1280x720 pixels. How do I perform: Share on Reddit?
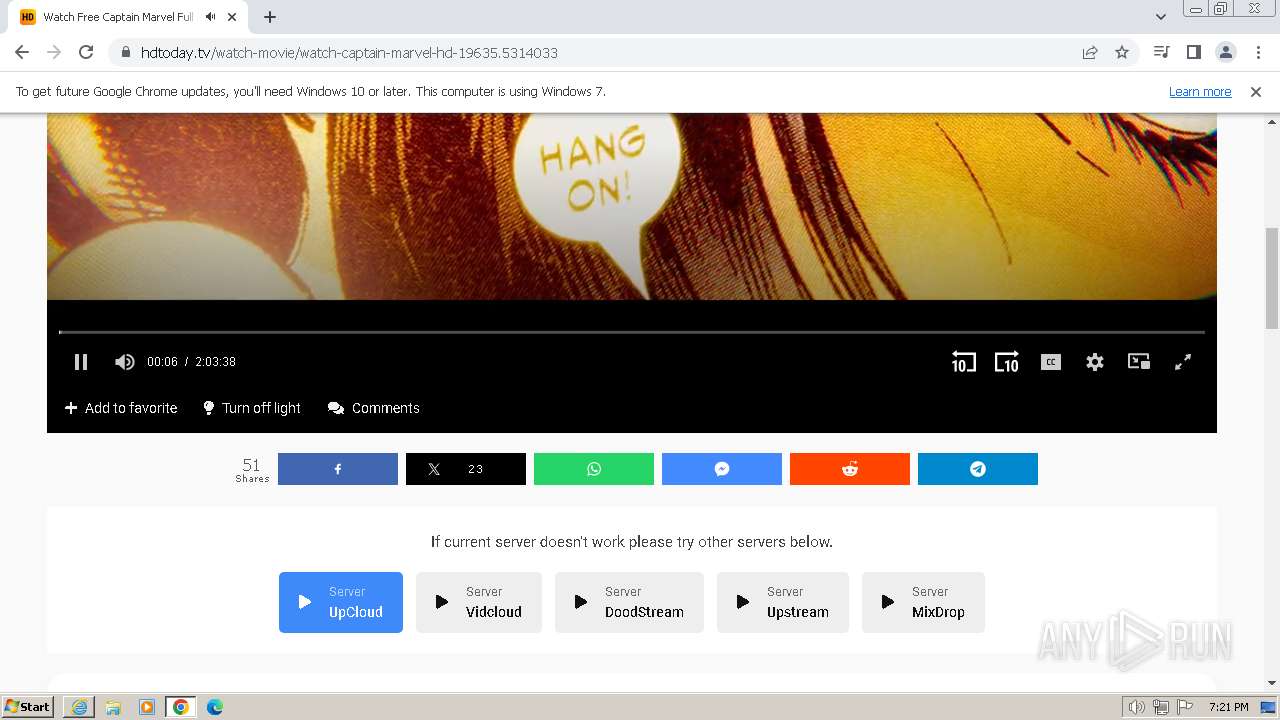coord(850,469)
